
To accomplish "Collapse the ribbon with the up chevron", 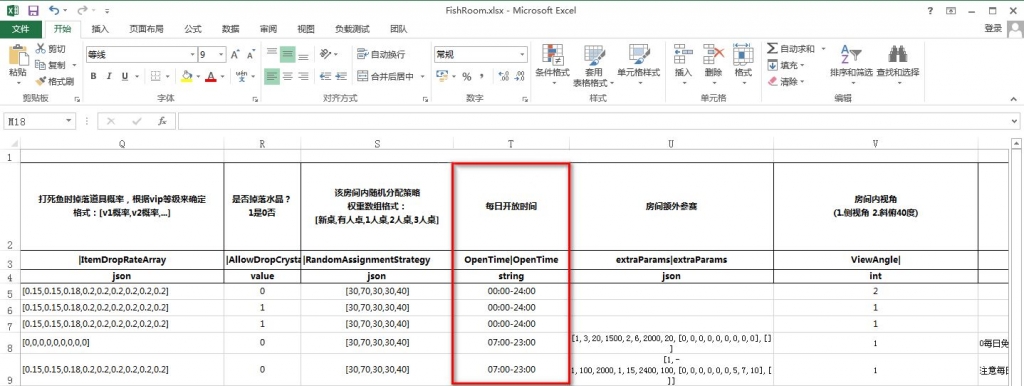I will (1014, 99).
